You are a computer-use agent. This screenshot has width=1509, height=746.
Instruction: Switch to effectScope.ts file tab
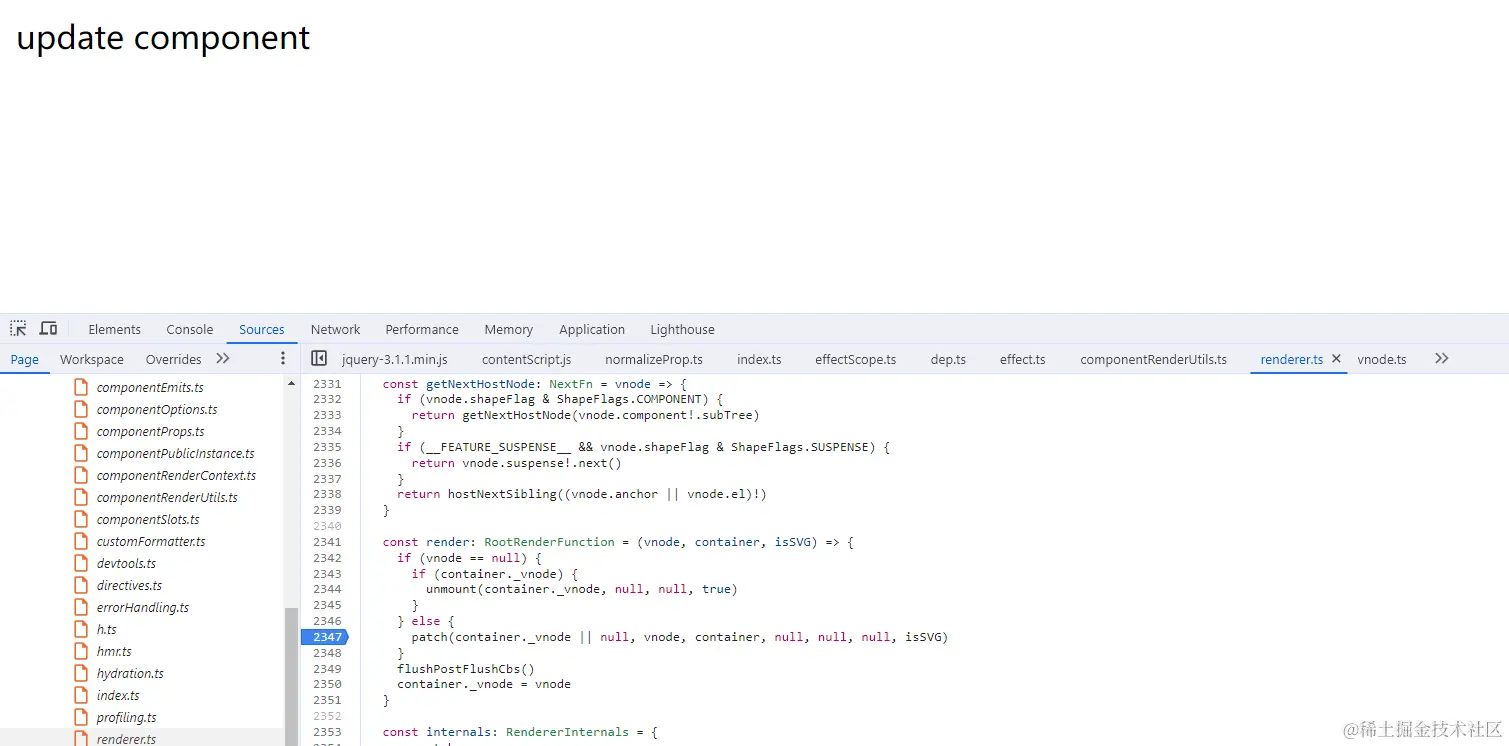(855, 359)
